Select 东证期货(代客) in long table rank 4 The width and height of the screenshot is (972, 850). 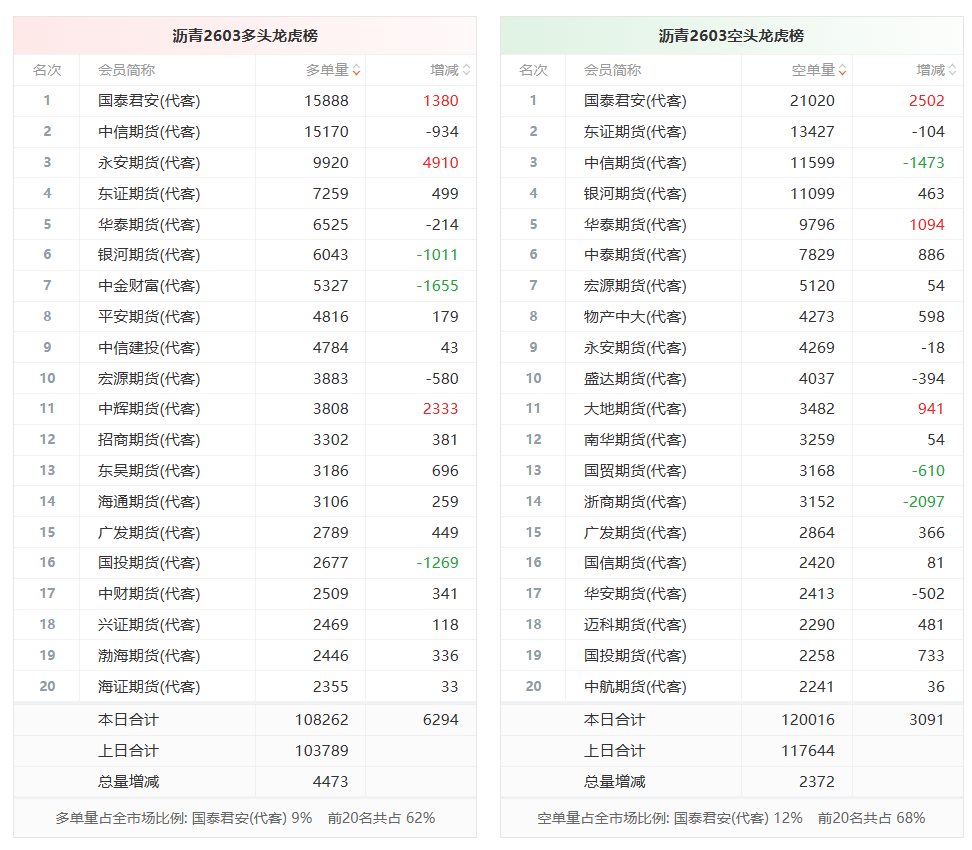(x=149, y=194)
